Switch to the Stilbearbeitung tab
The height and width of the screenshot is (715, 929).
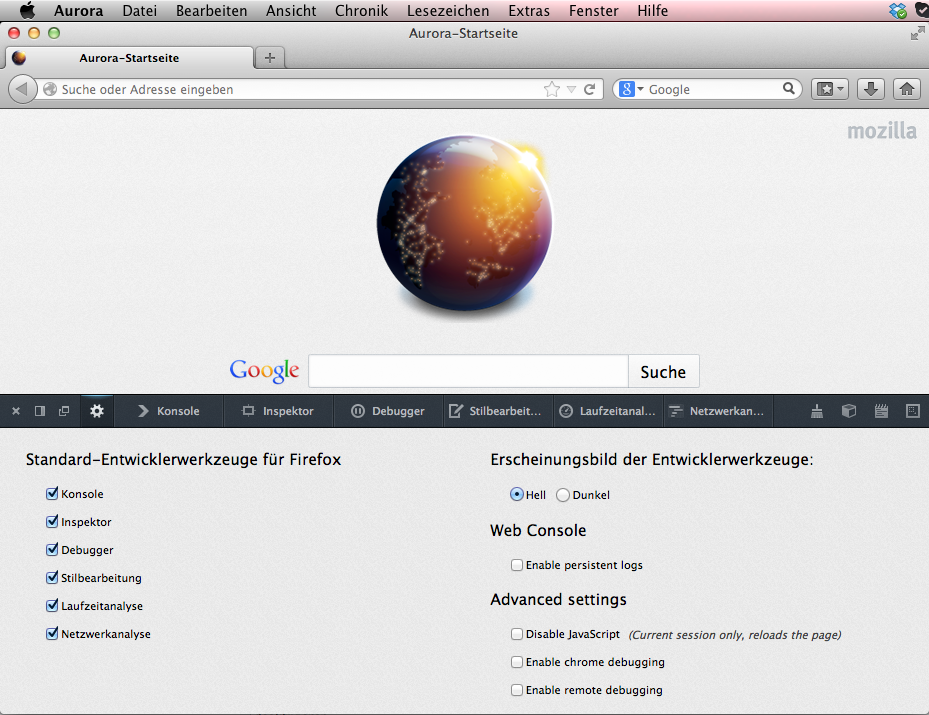pyautogui.click(x=498, y=411)
